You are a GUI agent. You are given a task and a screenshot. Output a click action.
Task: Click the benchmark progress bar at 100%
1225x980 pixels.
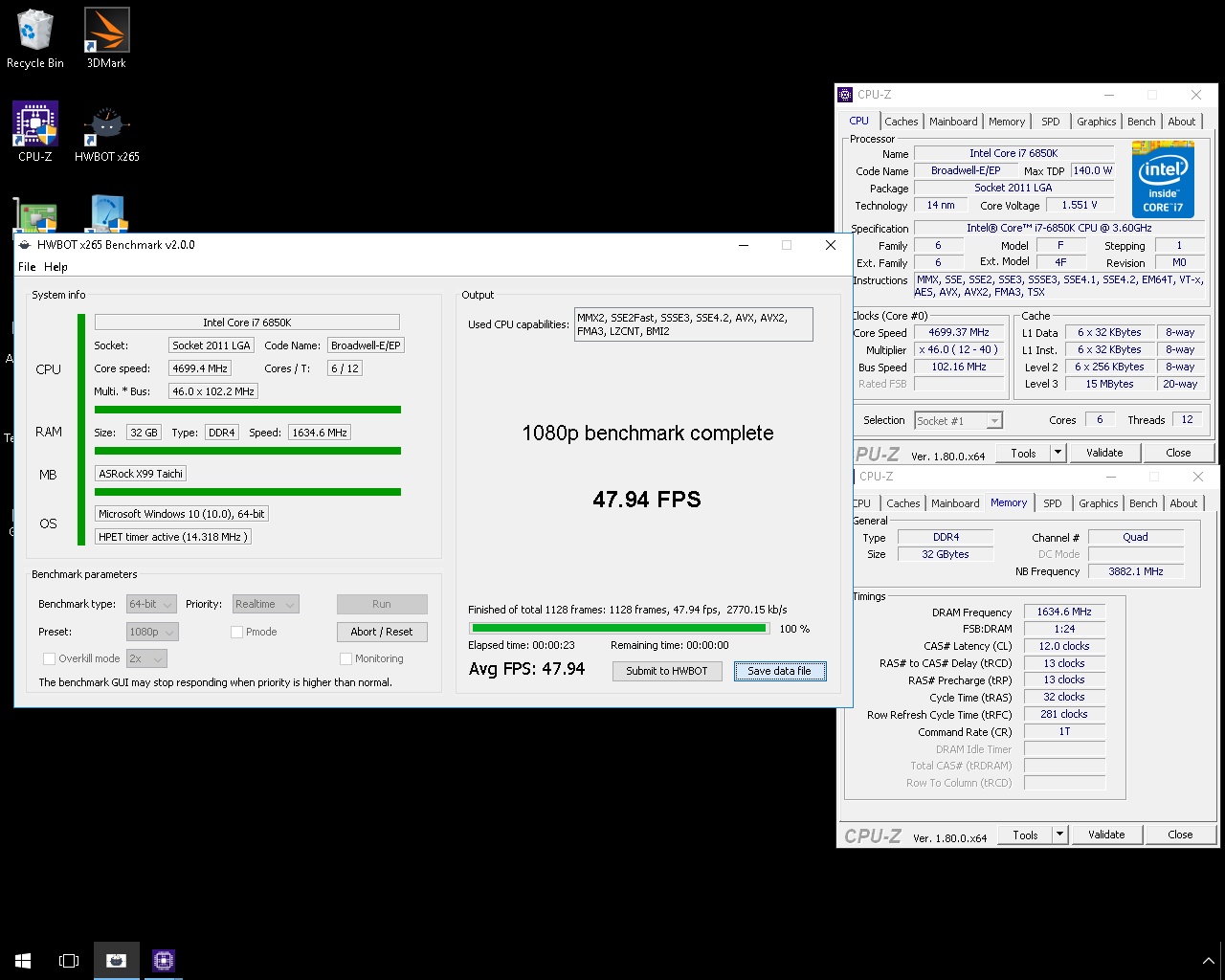point(618,629)
